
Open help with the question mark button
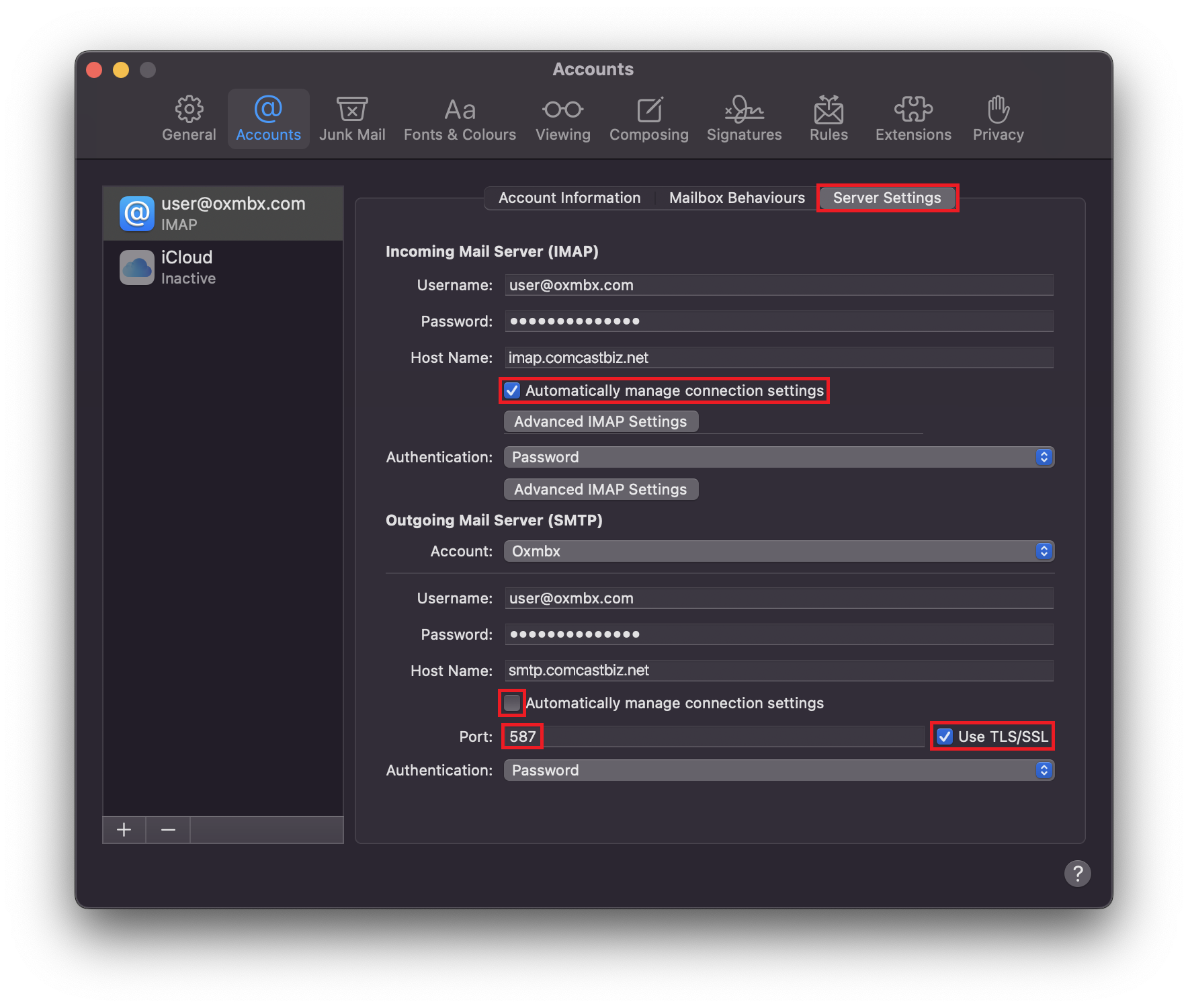click(x=1077, y=874)
